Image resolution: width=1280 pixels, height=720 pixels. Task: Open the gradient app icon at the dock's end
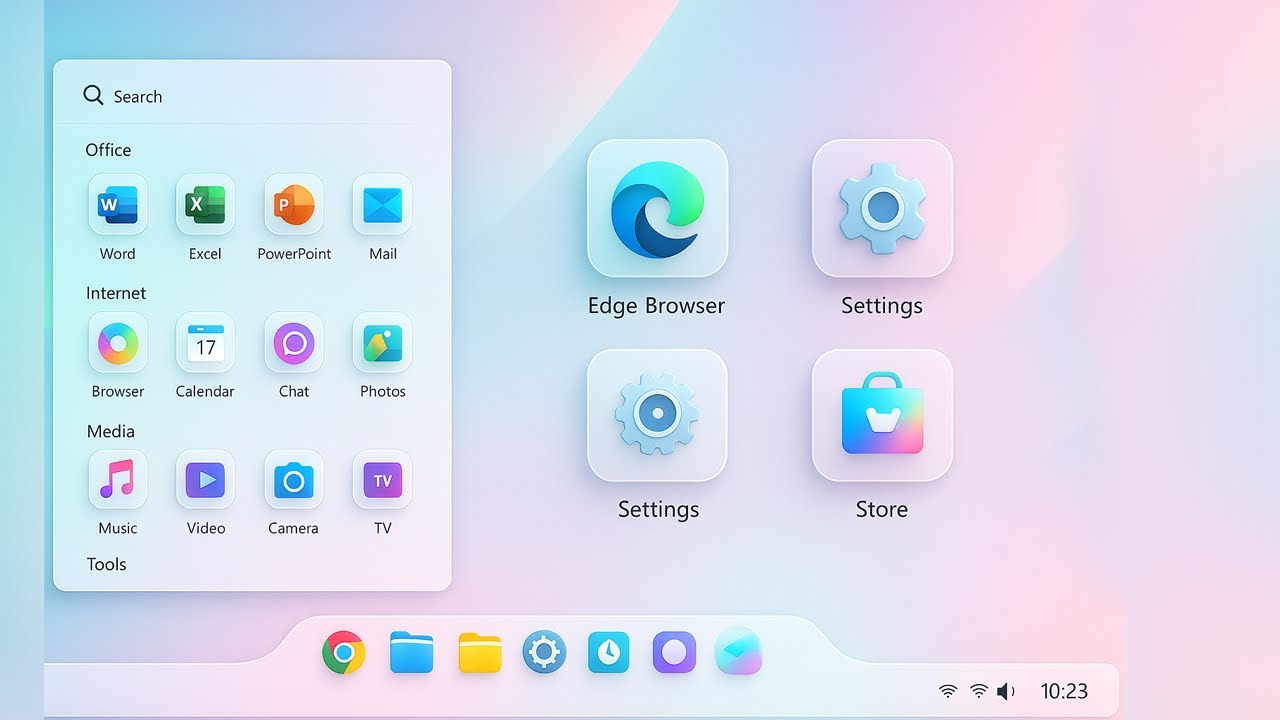click(x=739, y=653)
